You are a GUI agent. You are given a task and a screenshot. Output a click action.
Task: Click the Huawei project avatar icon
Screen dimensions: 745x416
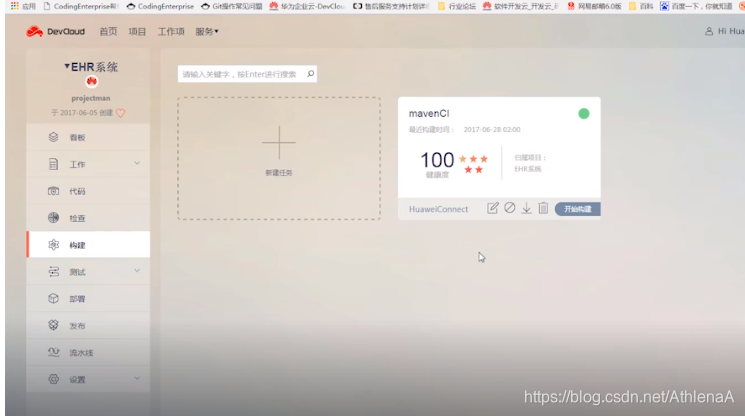point(91,82)
